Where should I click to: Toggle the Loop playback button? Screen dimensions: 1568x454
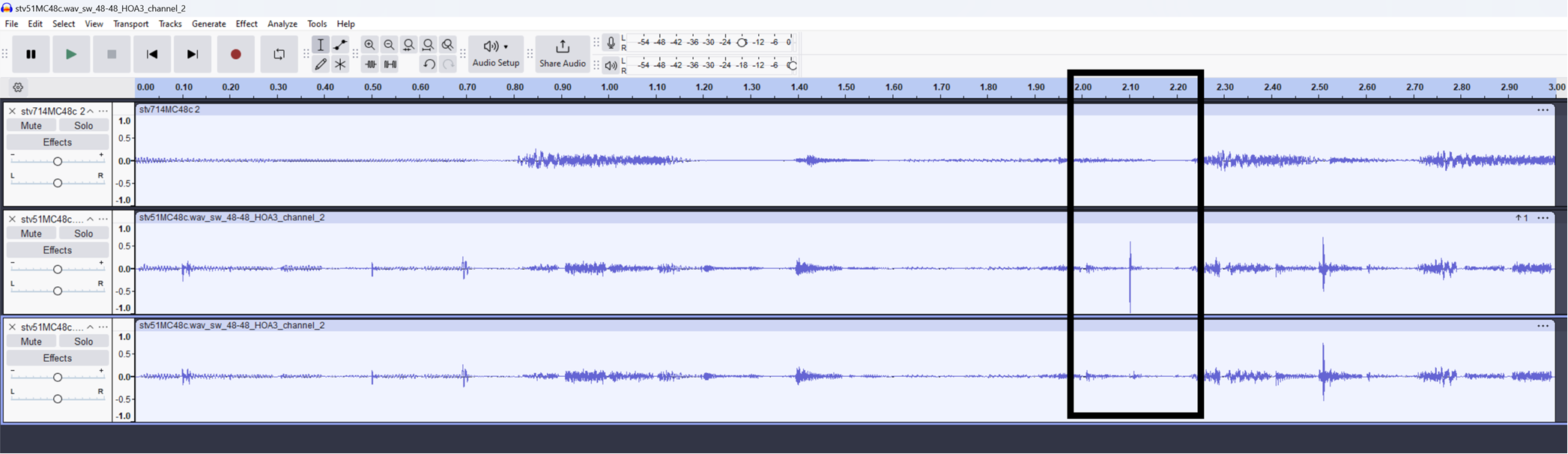coord(279,54)
